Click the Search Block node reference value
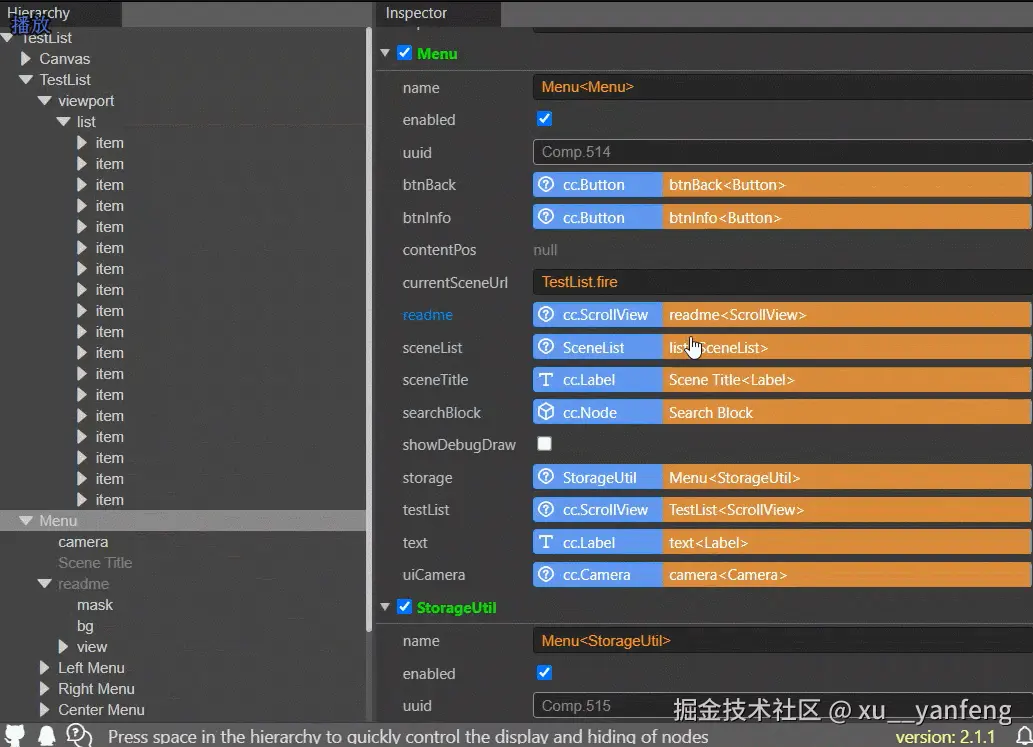Screen dimensions: 1033x747 tap(847, 412)
